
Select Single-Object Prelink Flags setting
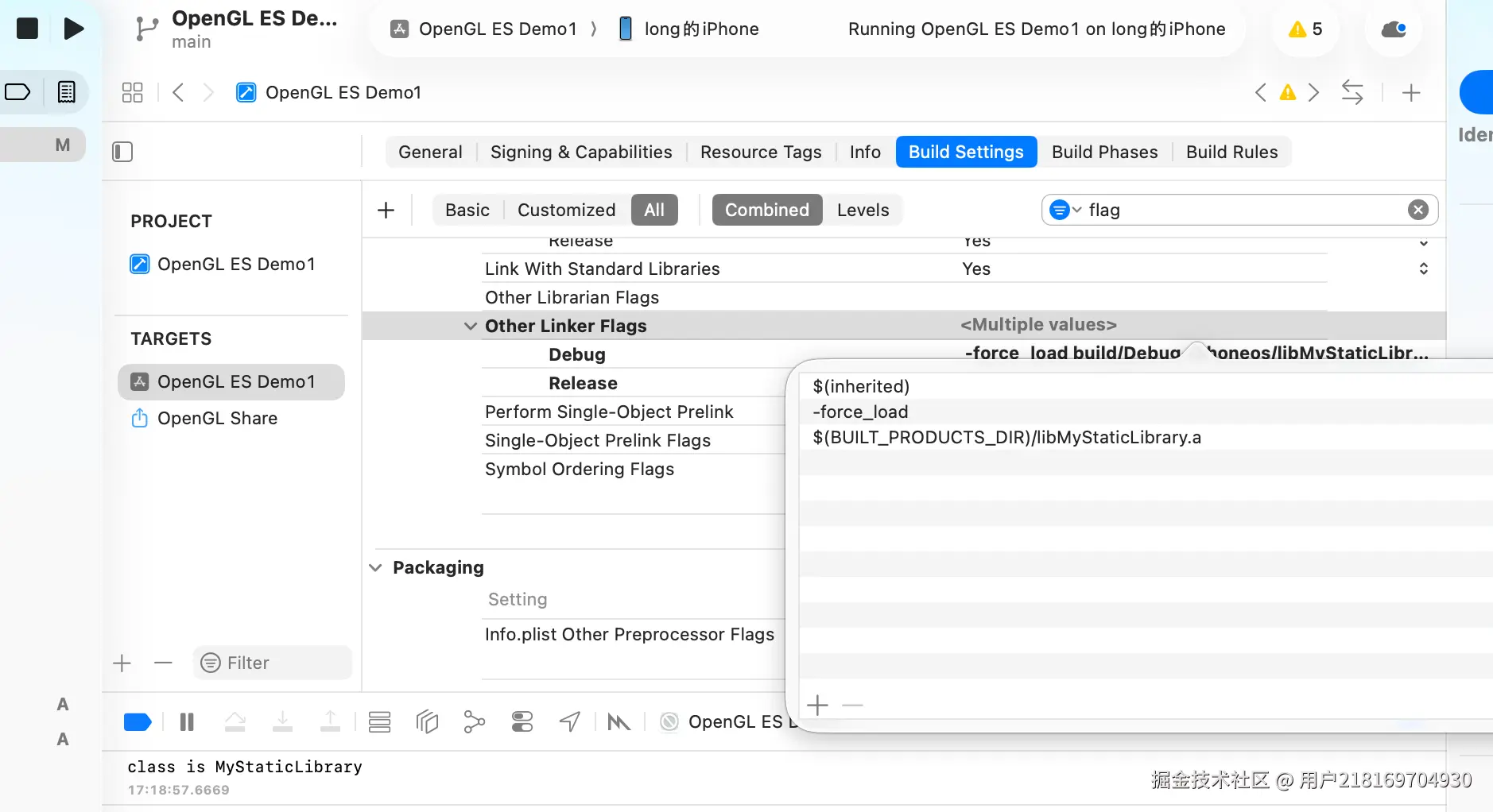pos(598,440)
